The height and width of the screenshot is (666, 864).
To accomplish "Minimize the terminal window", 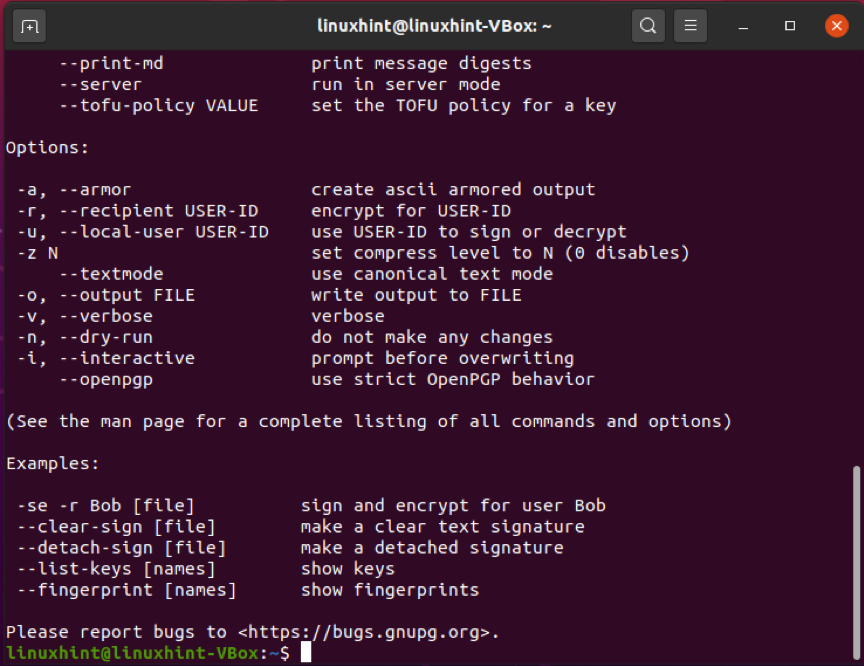I will point(743,26).
